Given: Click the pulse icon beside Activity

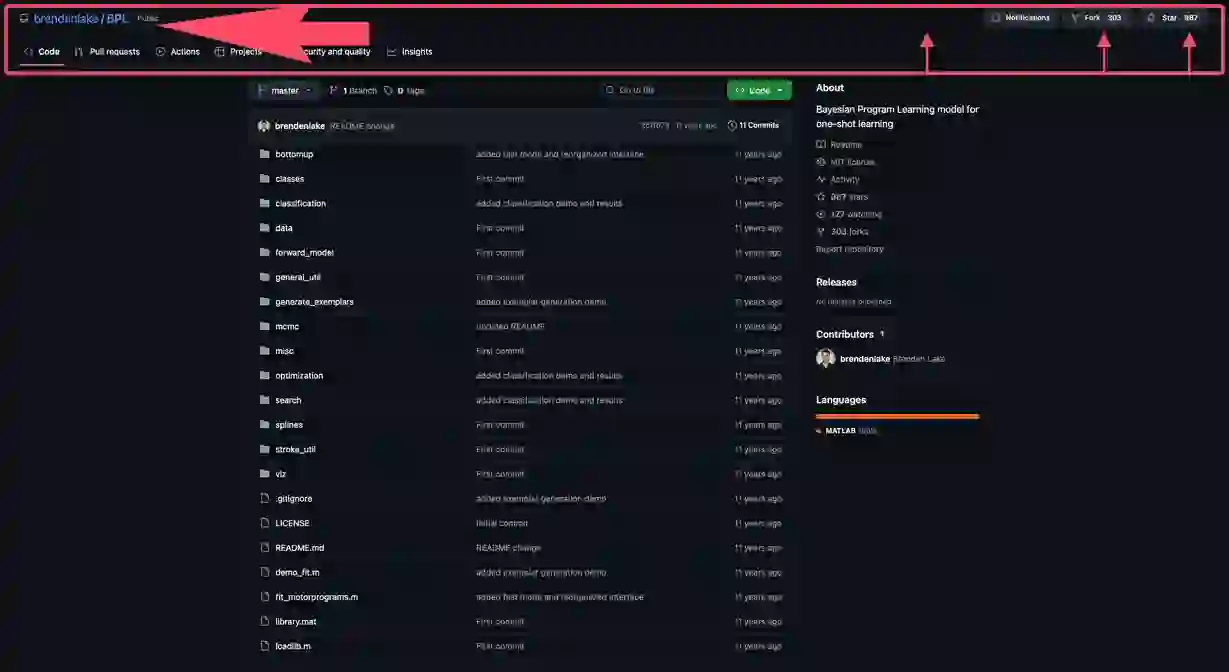Looking at the screenshot, I should point(821,179).
